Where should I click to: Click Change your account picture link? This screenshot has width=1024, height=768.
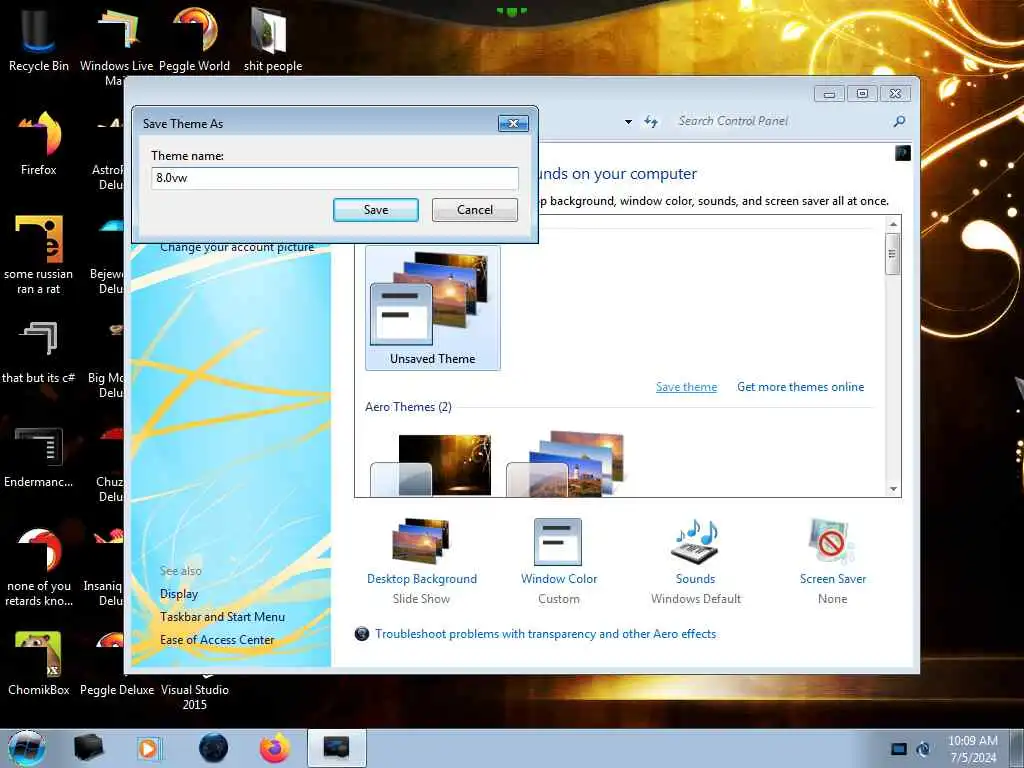(237, 248)
